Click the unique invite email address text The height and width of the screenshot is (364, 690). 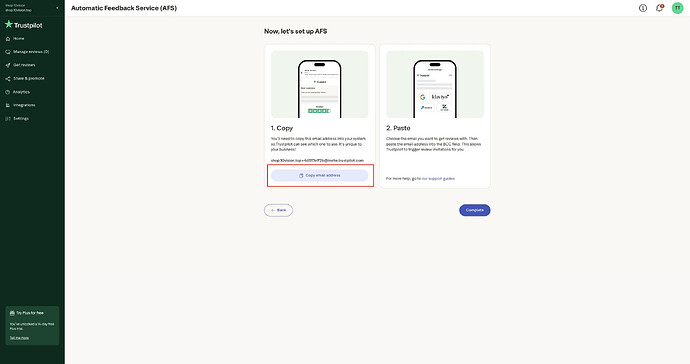point(317,161)
